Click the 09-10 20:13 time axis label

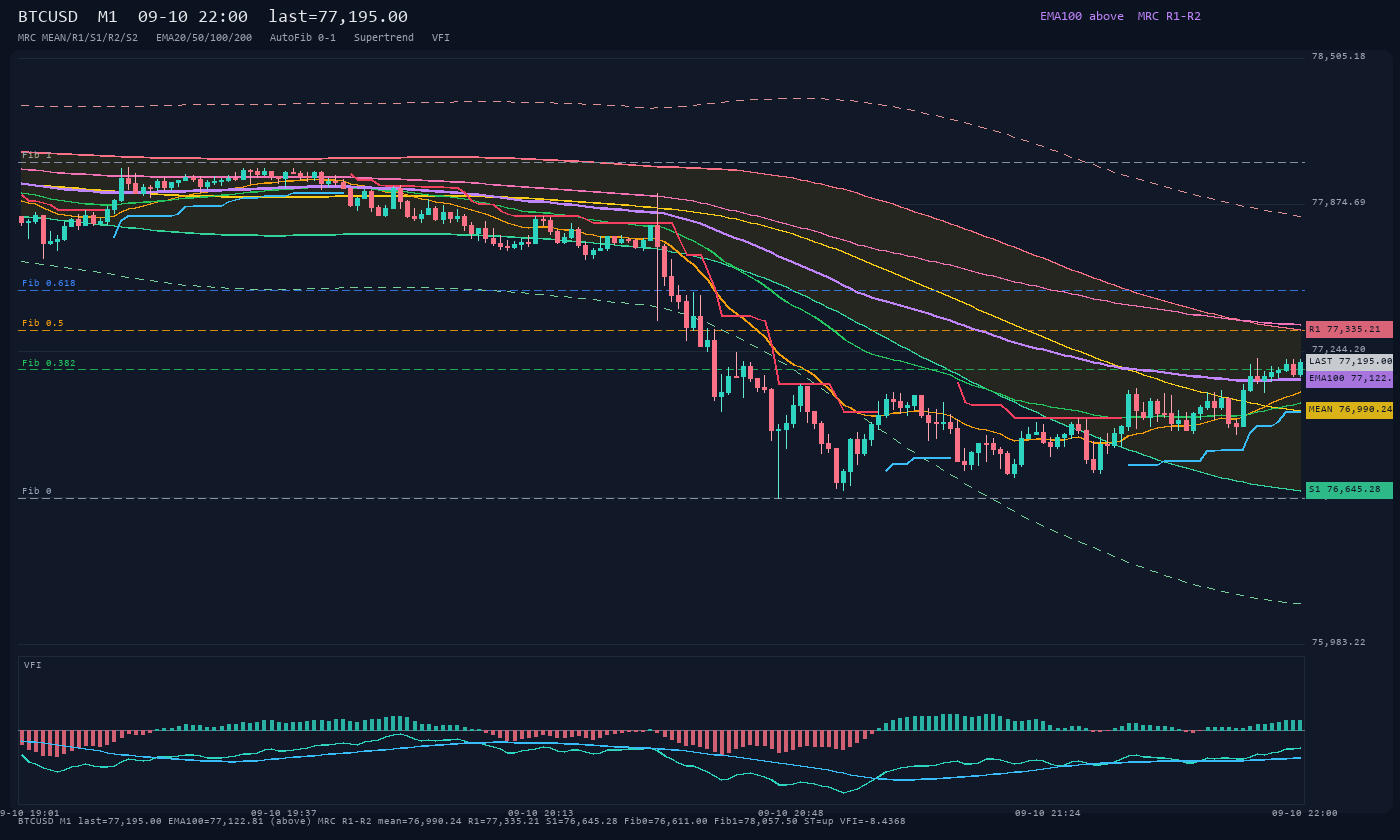(x=541, y=813)
